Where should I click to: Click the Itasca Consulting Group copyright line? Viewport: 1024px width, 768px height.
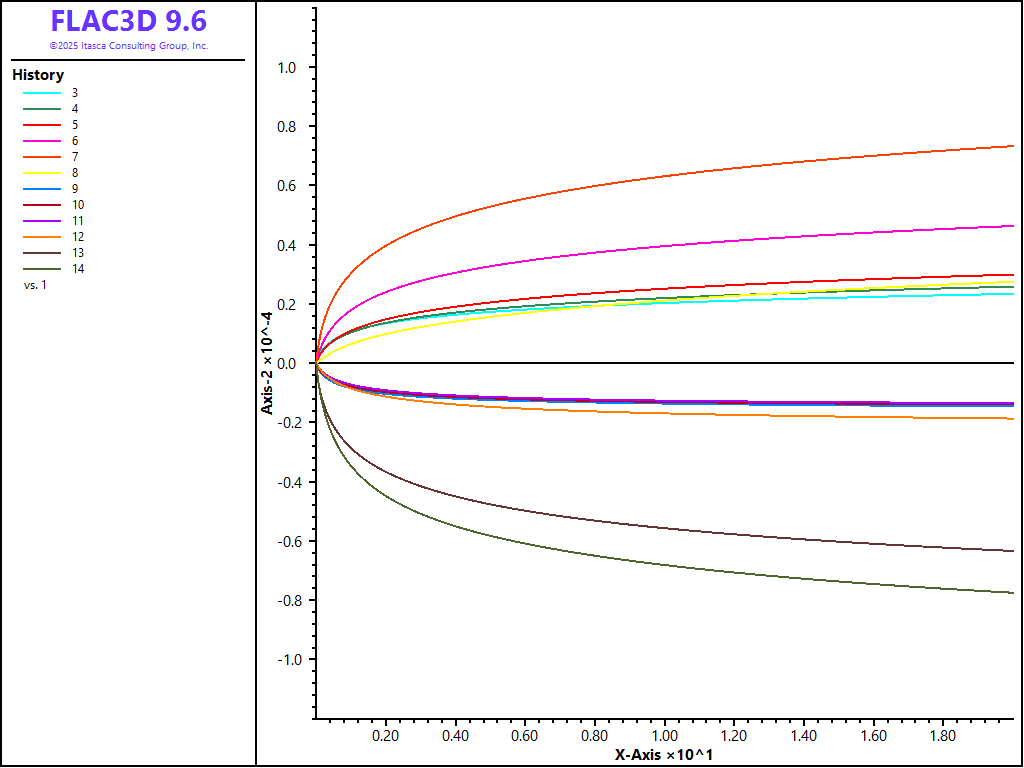[x=128, y=46]
